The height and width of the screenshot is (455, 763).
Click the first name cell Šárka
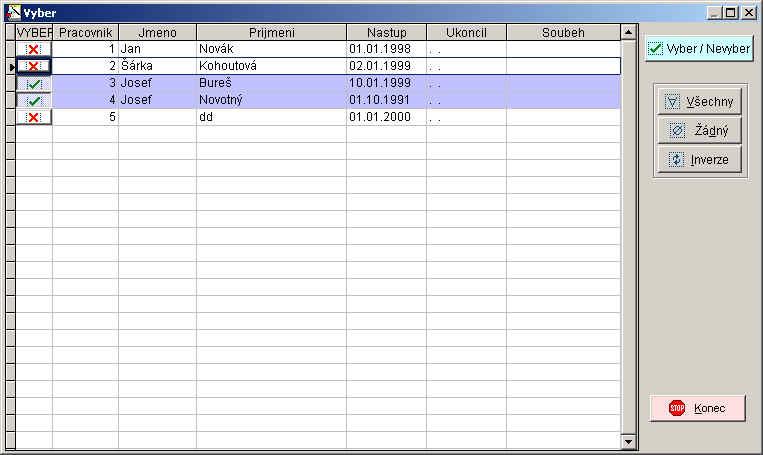157,66
